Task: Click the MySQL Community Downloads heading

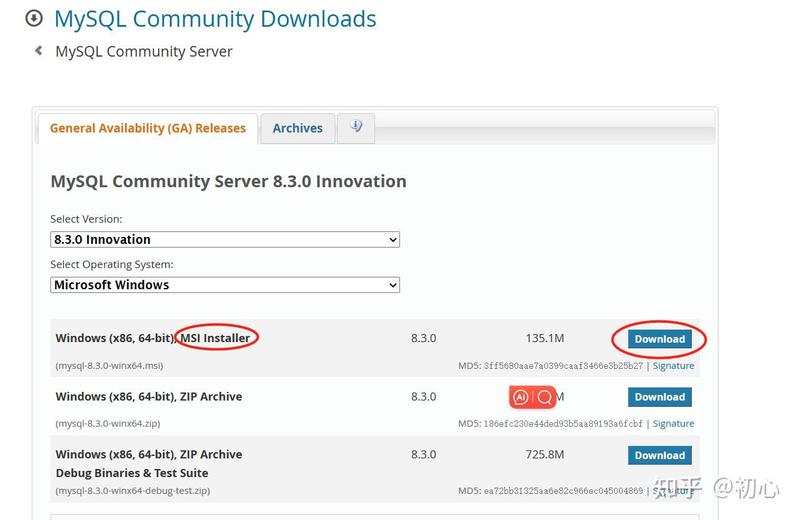Action: click(x=215, y=18)
